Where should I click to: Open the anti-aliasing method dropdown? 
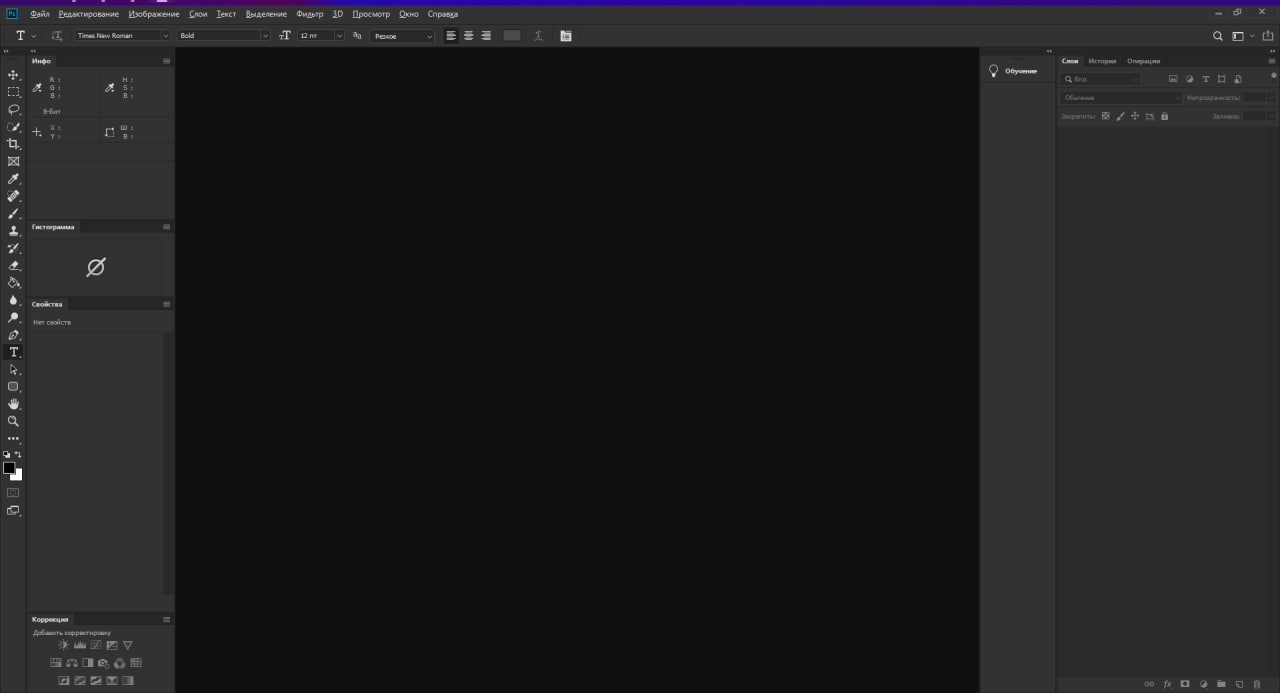click(x=402, y=36)
